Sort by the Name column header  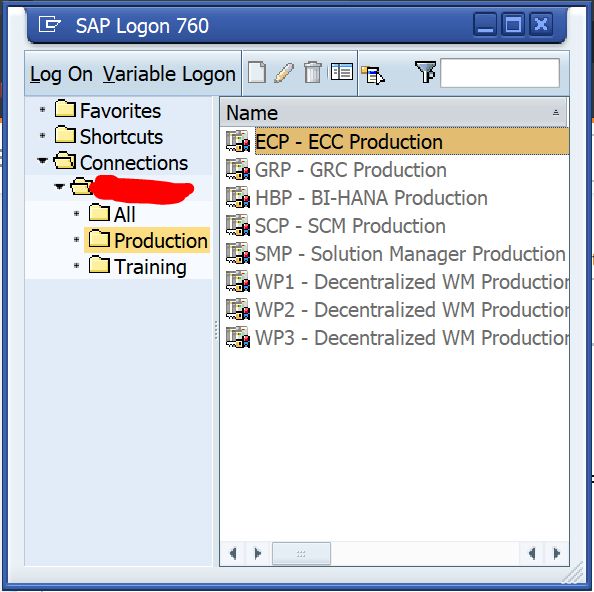(393, 112)
